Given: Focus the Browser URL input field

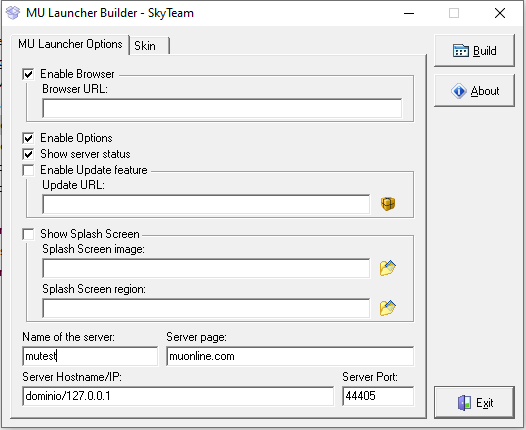Looking at the screenshot, I should coord(222,108).
